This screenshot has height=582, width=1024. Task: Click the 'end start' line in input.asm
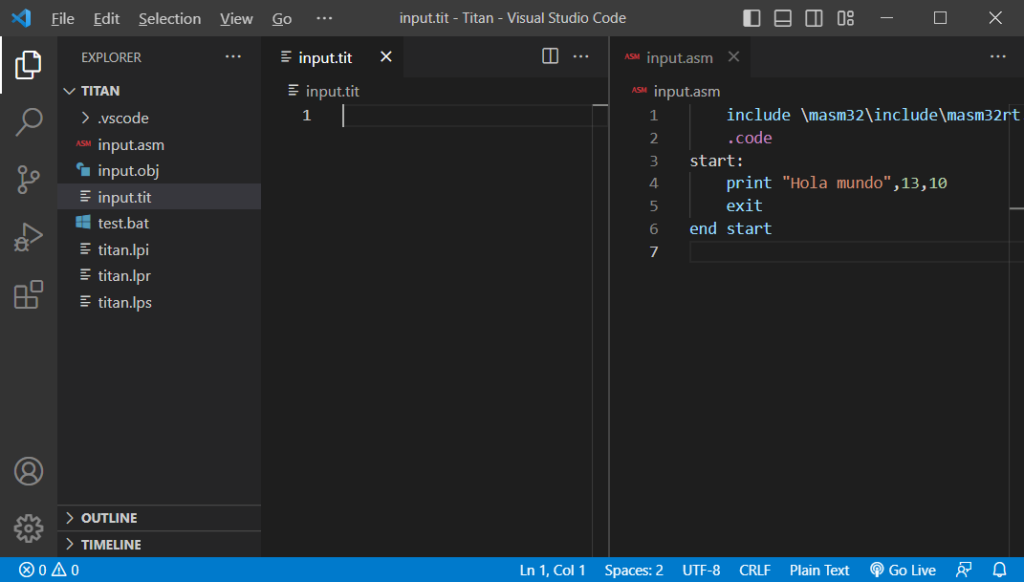[730, 229]
